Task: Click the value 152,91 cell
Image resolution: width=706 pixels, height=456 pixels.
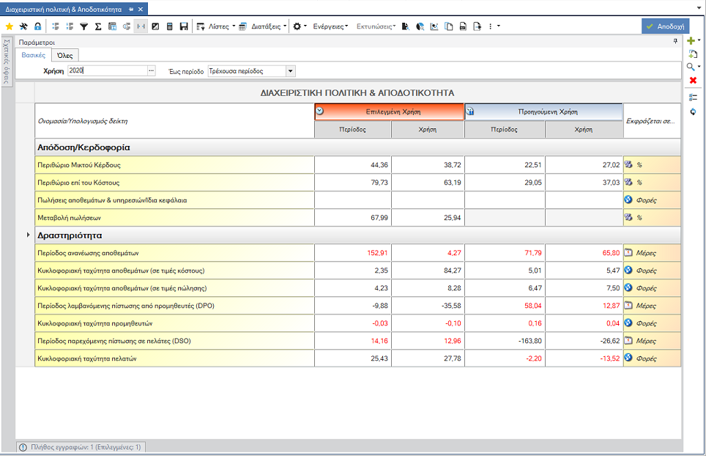Action: pyautogui.click(x=353, y=253)
